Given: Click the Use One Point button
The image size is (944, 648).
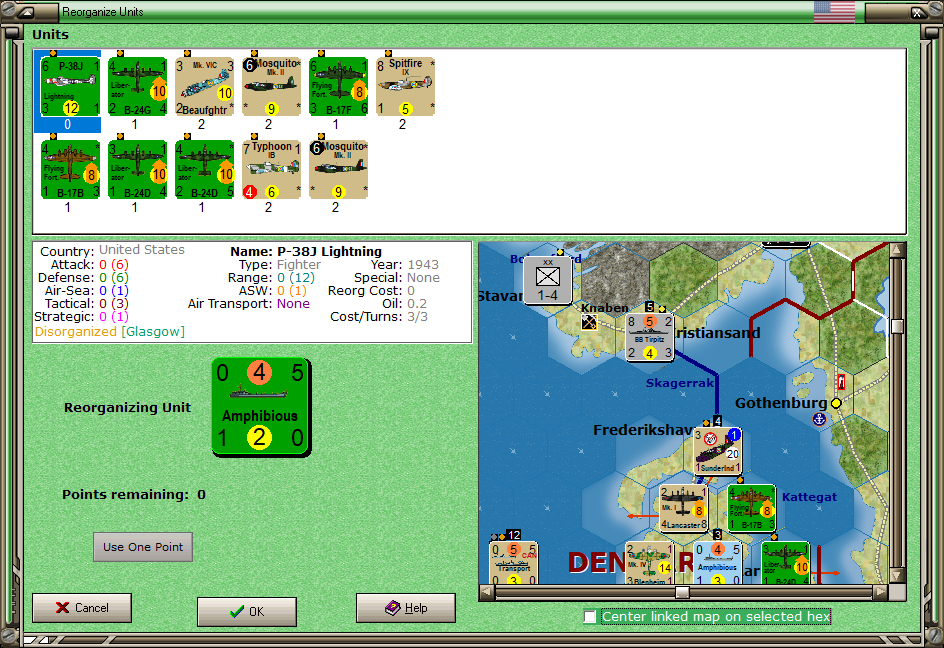Looking at the screenshot, I should pos(143,547).
